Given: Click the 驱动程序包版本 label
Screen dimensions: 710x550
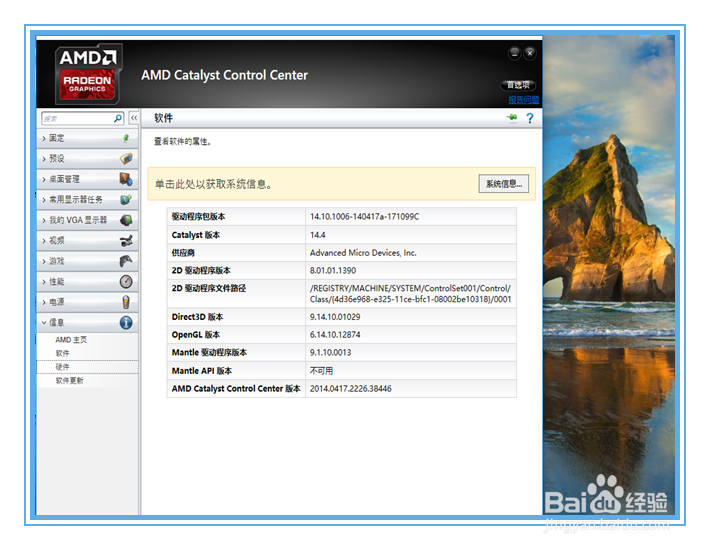Looking at the screenshot, I should 198,216.
